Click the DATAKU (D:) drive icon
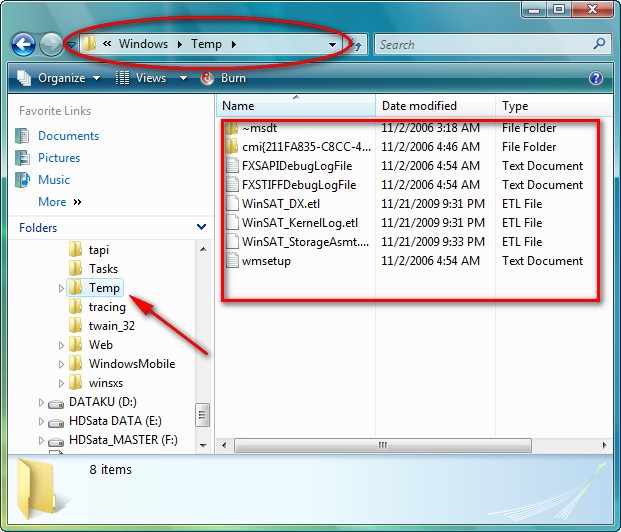This screenshot has height=532, width=621. click(56, 404)
